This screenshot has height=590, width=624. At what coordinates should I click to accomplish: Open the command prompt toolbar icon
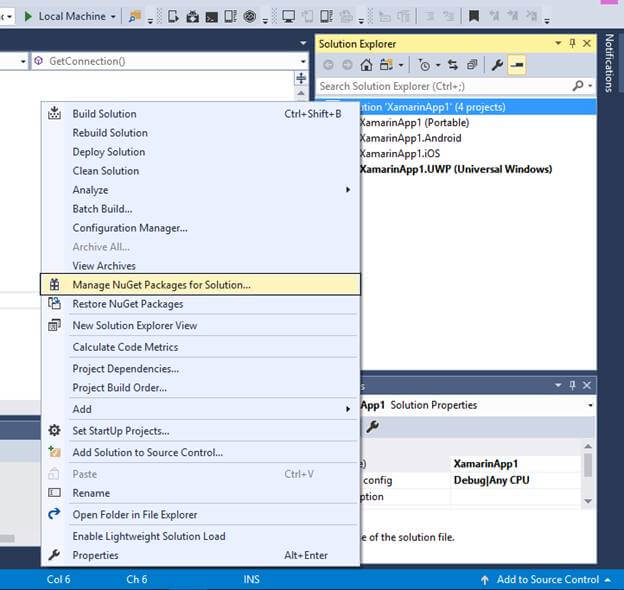(211, 17)
